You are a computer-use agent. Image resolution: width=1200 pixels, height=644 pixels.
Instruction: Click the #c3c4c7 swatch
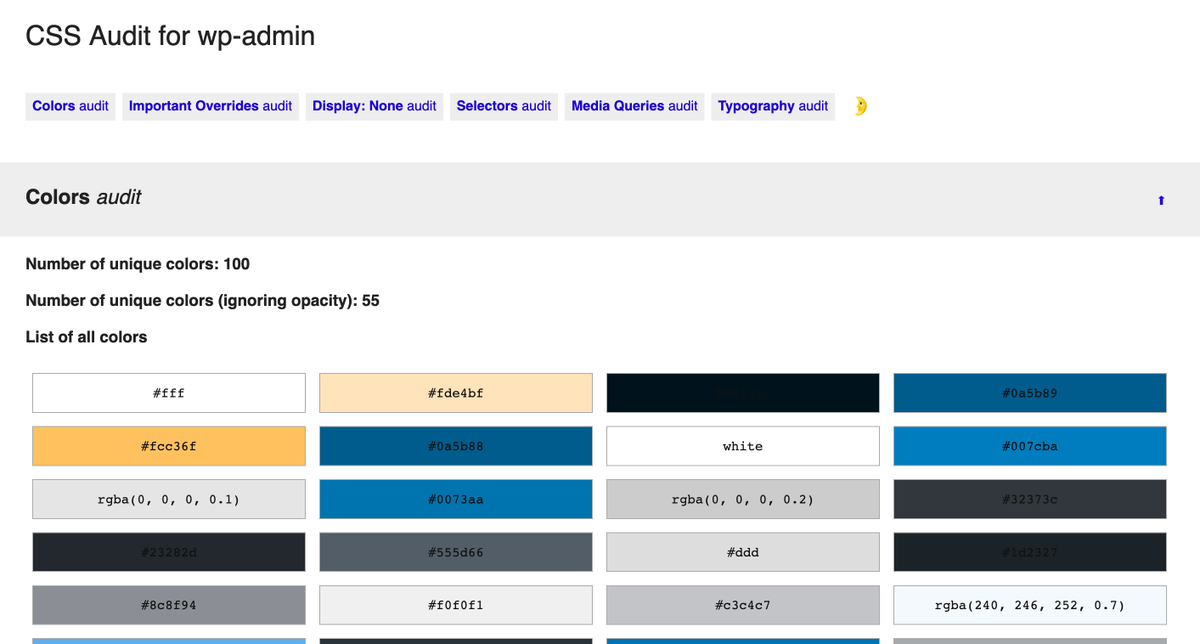click(743, 605)
